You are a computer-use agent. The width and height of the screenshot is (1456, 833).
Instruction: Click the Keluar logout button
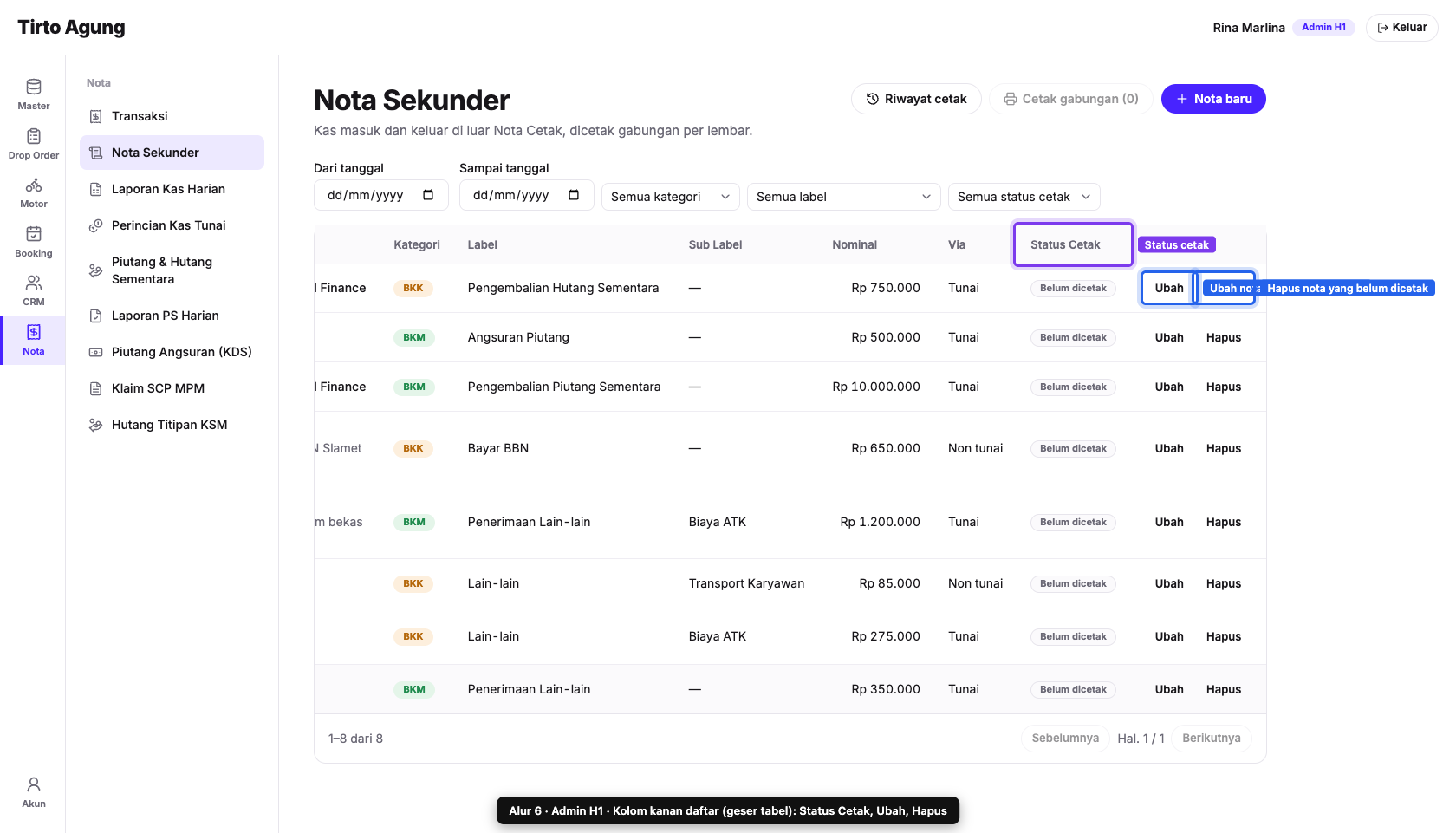(1401, 28)
